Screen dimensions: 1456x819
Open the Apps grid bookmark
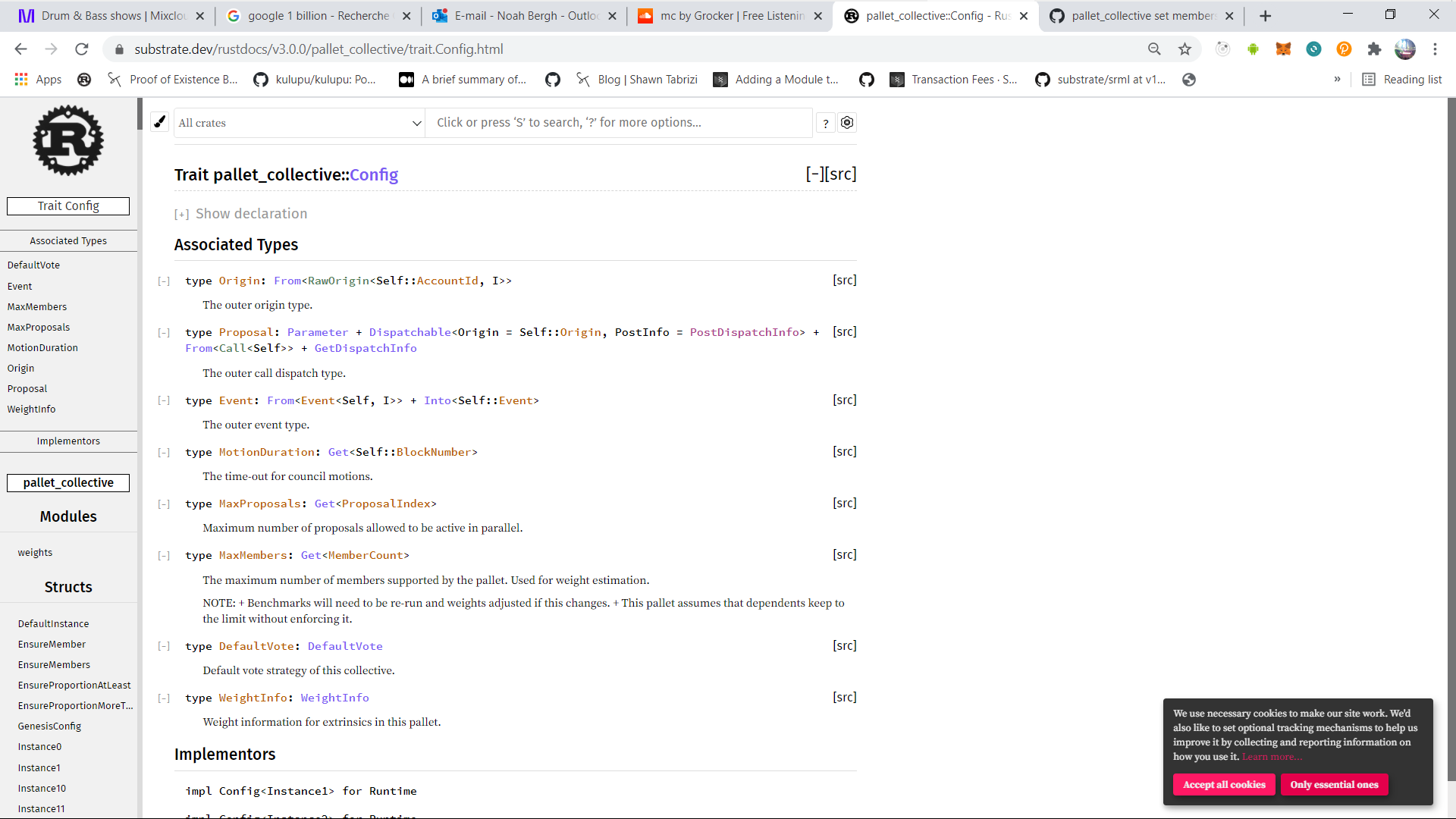click(x=38, y=80)
